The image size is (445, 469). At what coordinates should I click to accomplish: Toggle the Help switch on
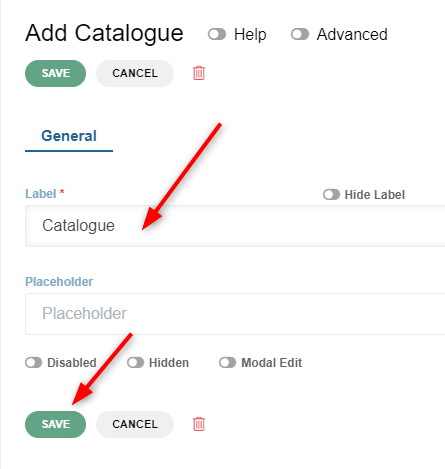[x=217, y=34]
